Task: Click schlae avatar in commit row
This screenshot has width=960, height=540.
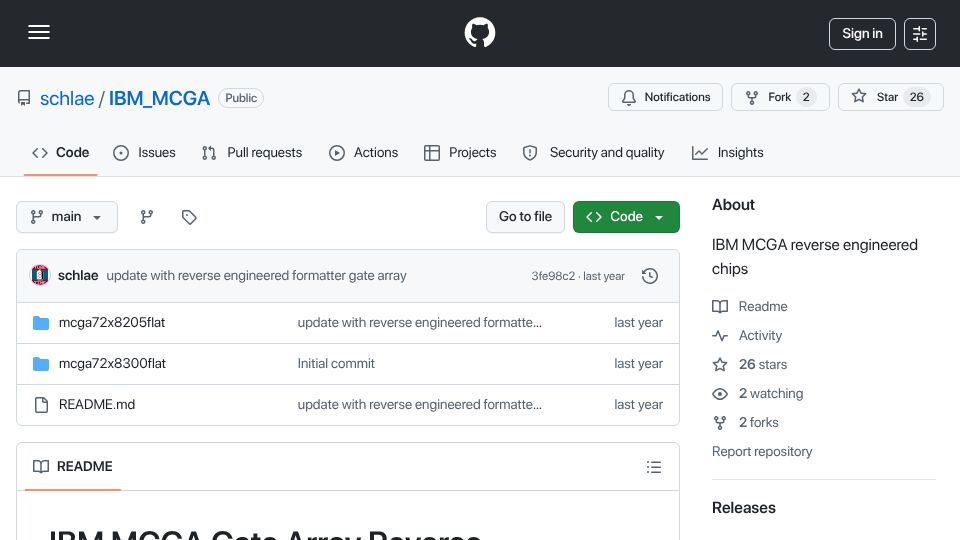Action: tap(40, 276)
